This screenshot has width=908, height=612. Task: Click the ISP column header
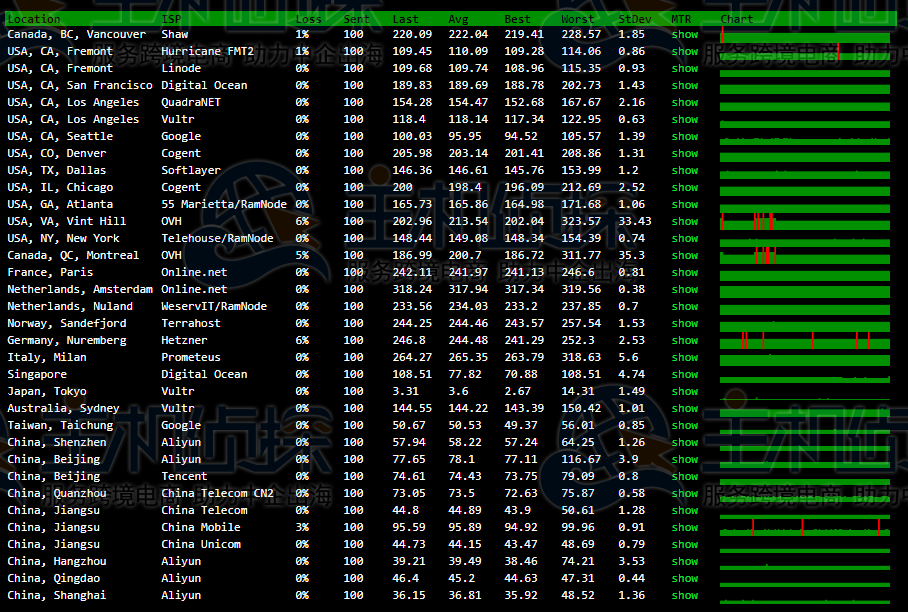click(x=171, y=19)
